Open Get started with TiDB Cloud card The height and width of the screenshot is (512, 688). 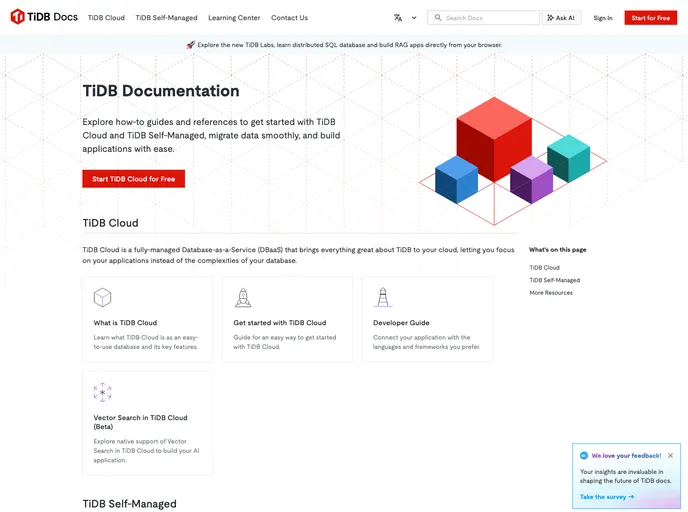[287, 319]
